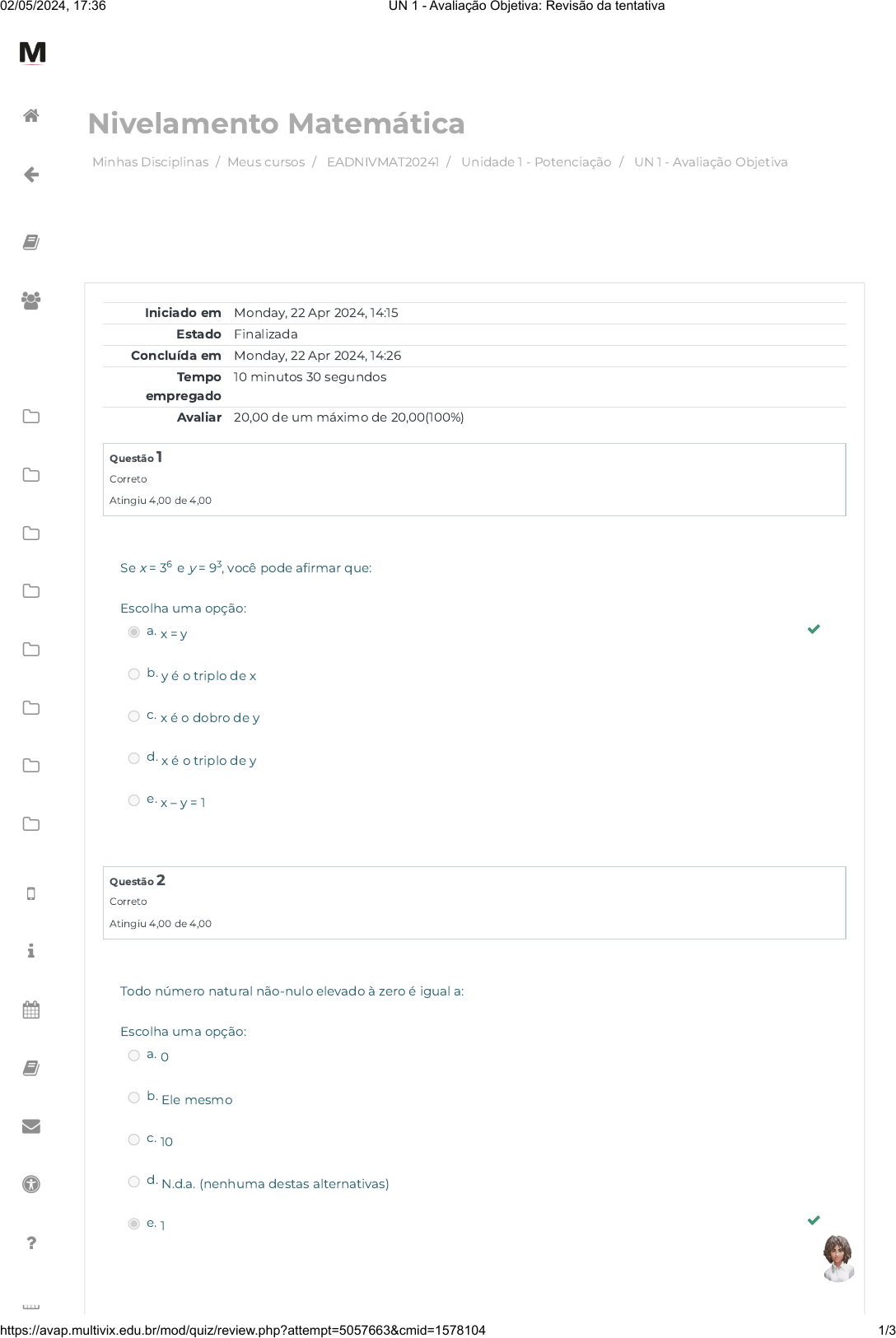
Task: Open 'Minhas Disciplinas' breadcrumb link
Action: (150, 162)
